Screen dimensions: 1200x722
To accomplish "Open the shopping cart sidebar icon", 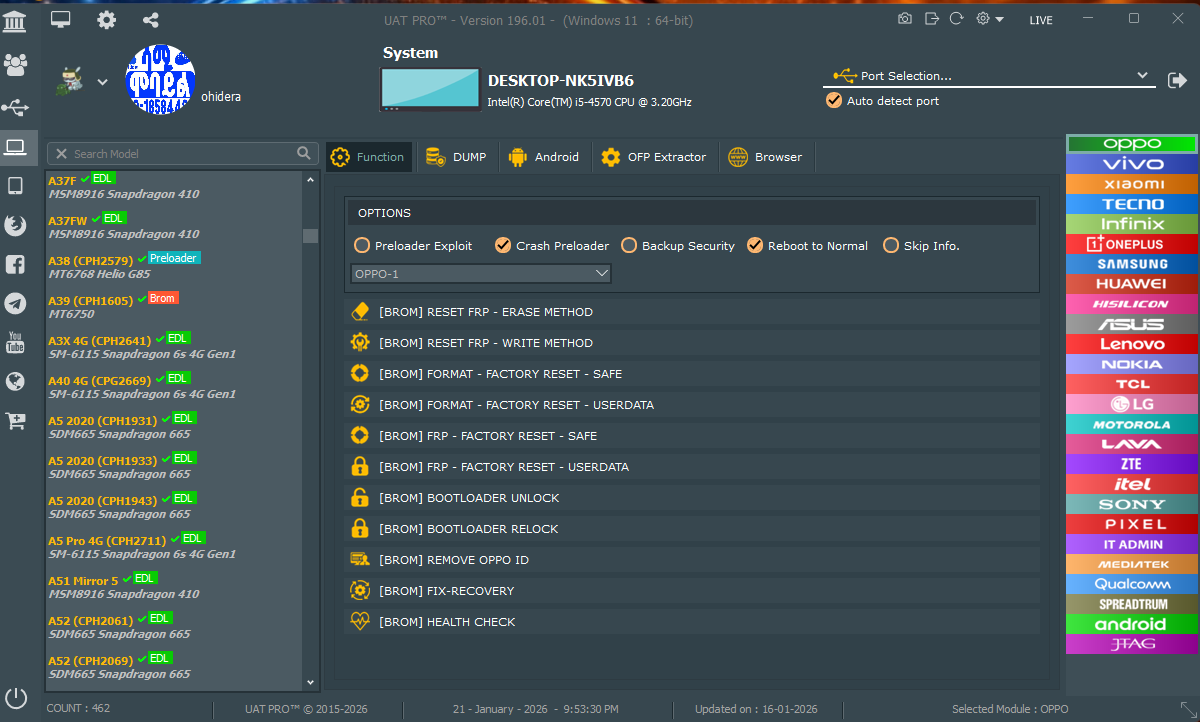I will click(x=15, y=421).
